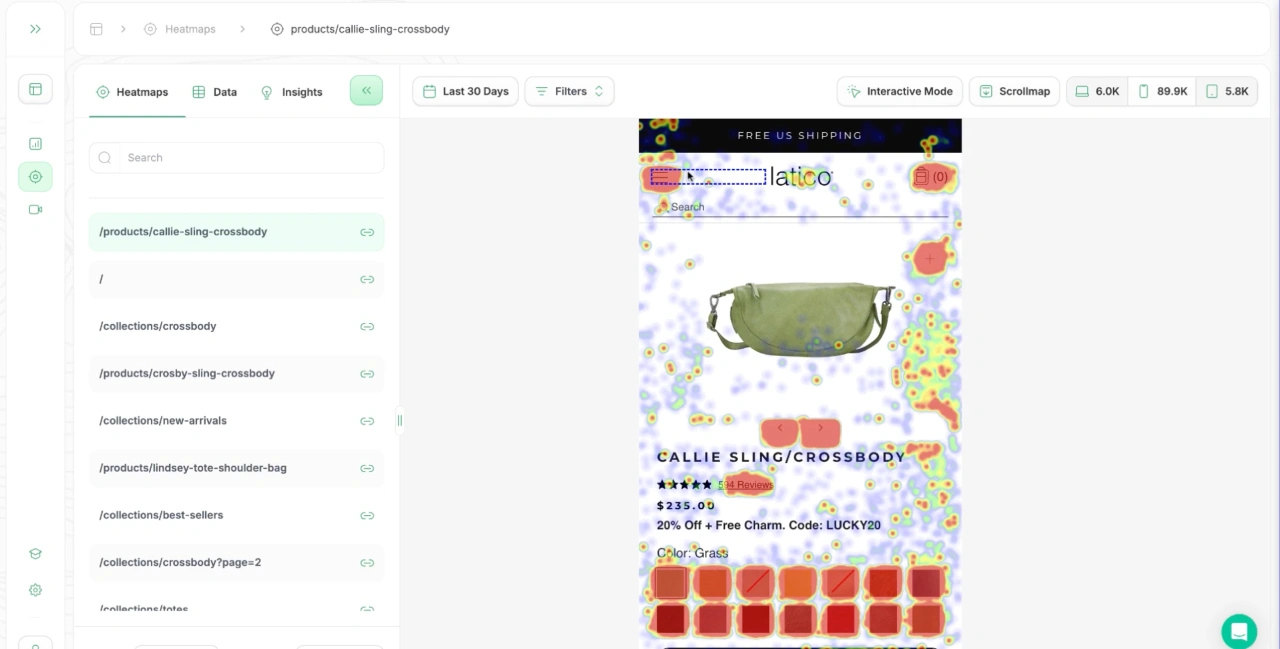Click the hamburger menu in the page preview

click(x=660, y=177)
